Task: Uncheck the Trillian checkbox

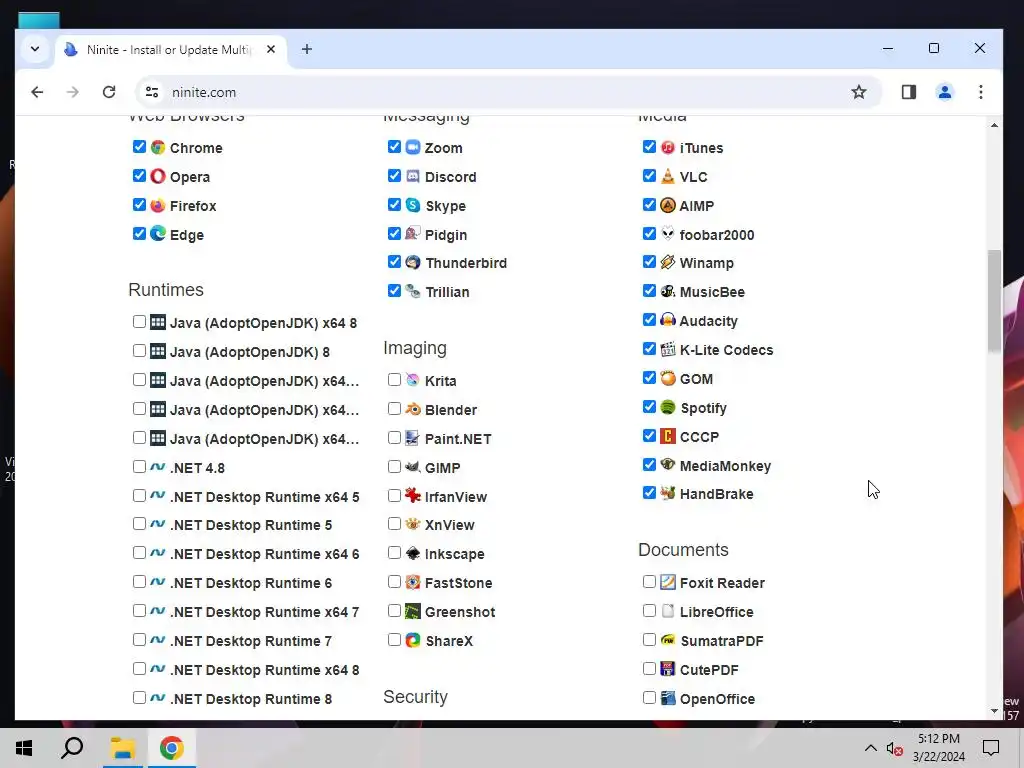Action: coord(394,291)
